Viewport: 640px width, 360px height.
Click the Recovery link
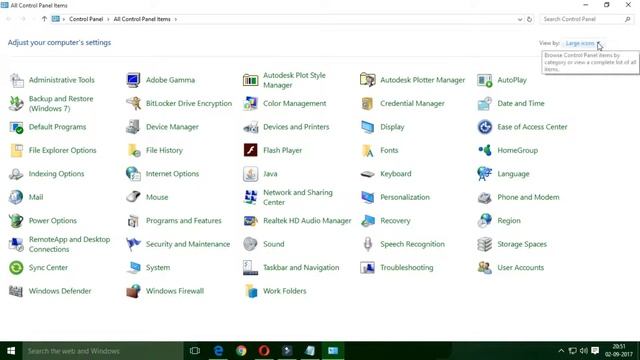(x=395, y=221)
